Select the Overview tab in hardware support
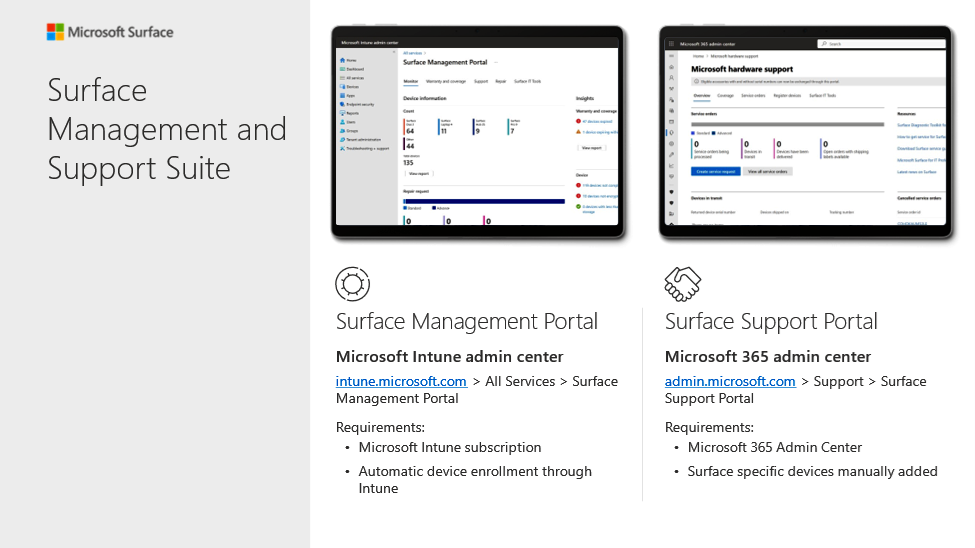Screen dimensions: 975x548 [x=701, y=96]
